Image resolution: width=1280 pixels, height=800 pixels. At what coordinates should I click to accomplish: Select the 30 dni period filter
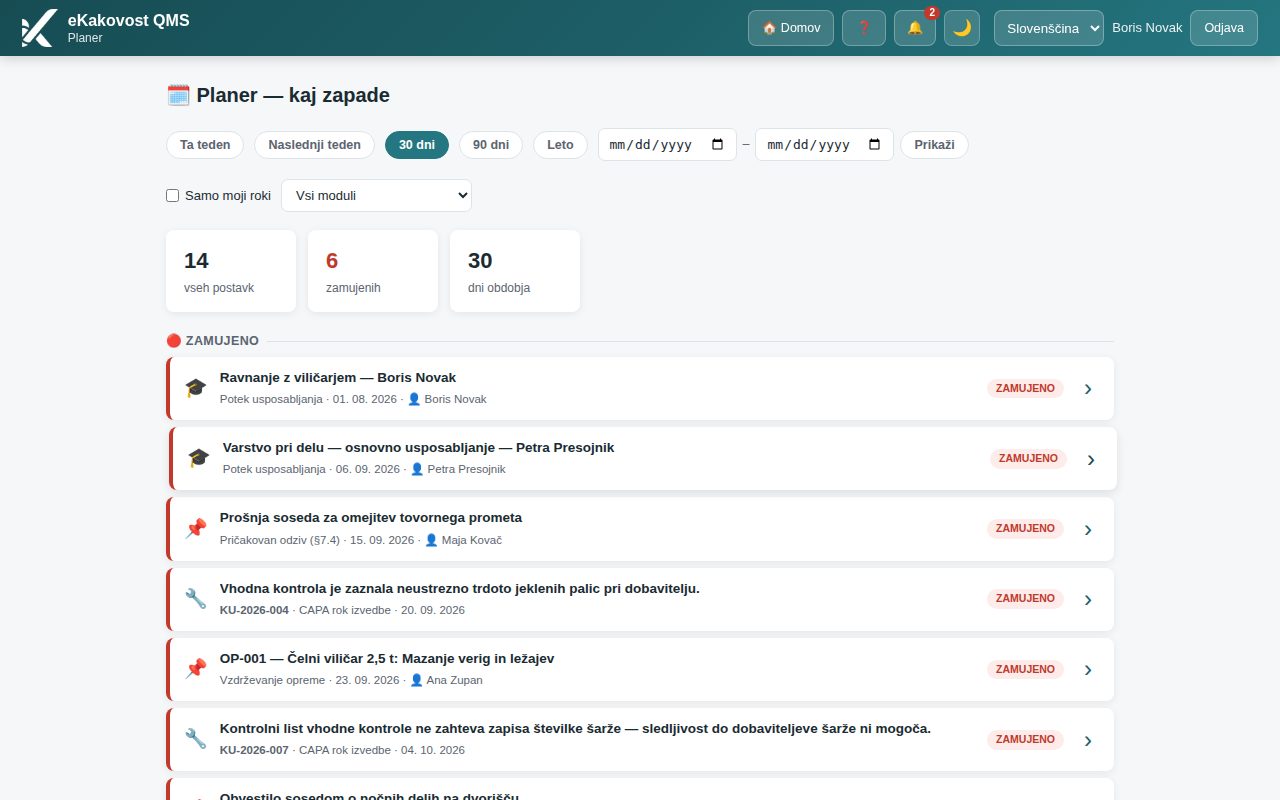coord(417,145)
